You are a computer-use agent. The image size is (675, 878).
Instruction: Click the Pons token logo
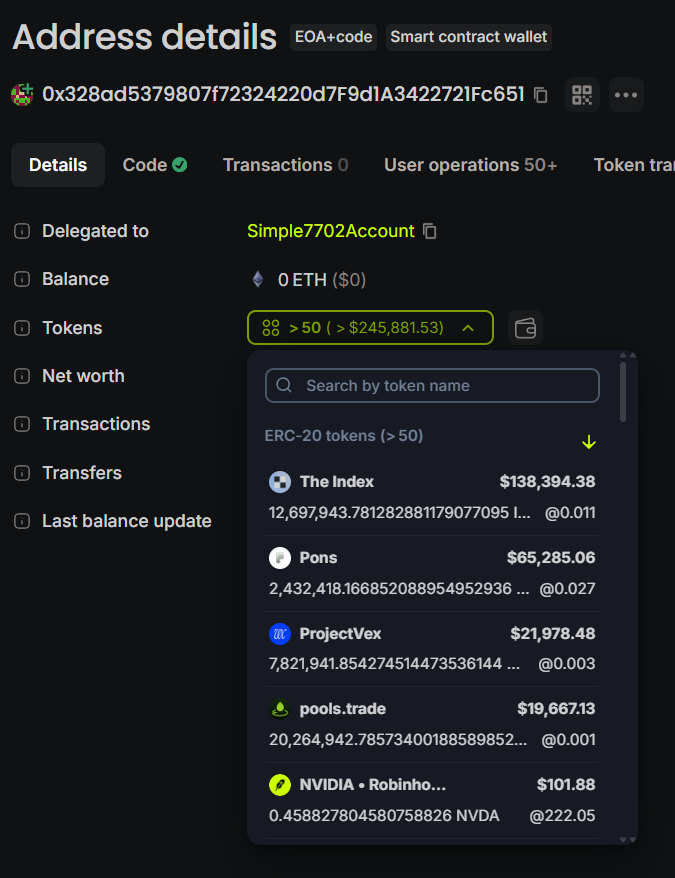pos(280,558)
